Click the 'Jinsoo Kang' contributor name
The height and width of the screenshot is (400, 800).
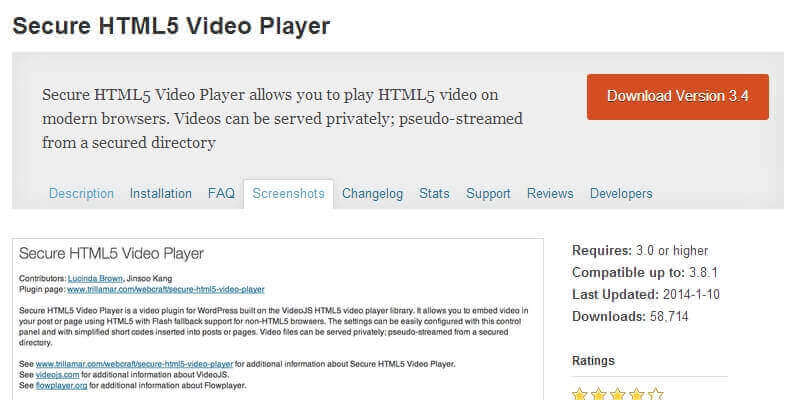tap(149, 279)
